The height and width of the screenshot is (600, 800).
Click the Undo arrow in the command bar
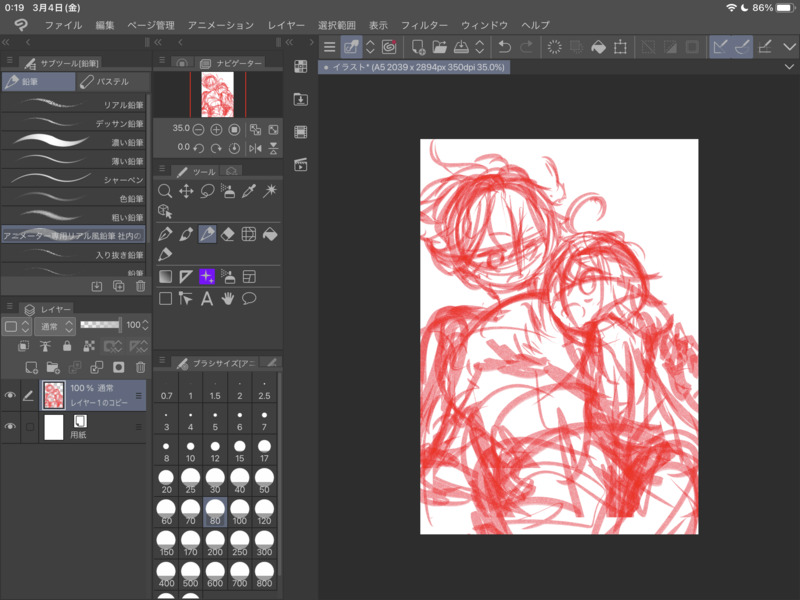(x=505, y=47)
